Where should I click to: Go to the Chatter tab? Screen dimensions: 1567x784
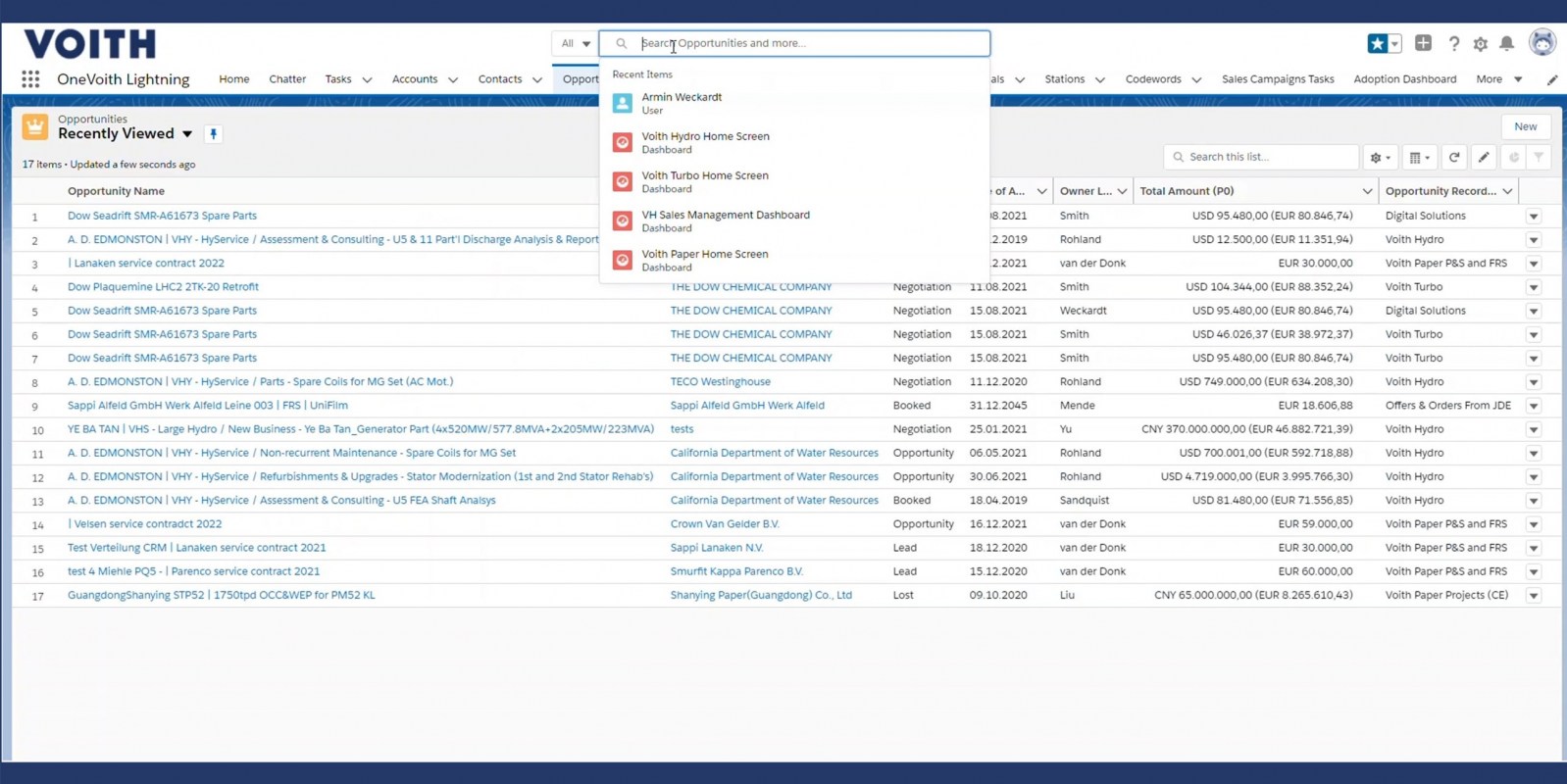point(287,79)
